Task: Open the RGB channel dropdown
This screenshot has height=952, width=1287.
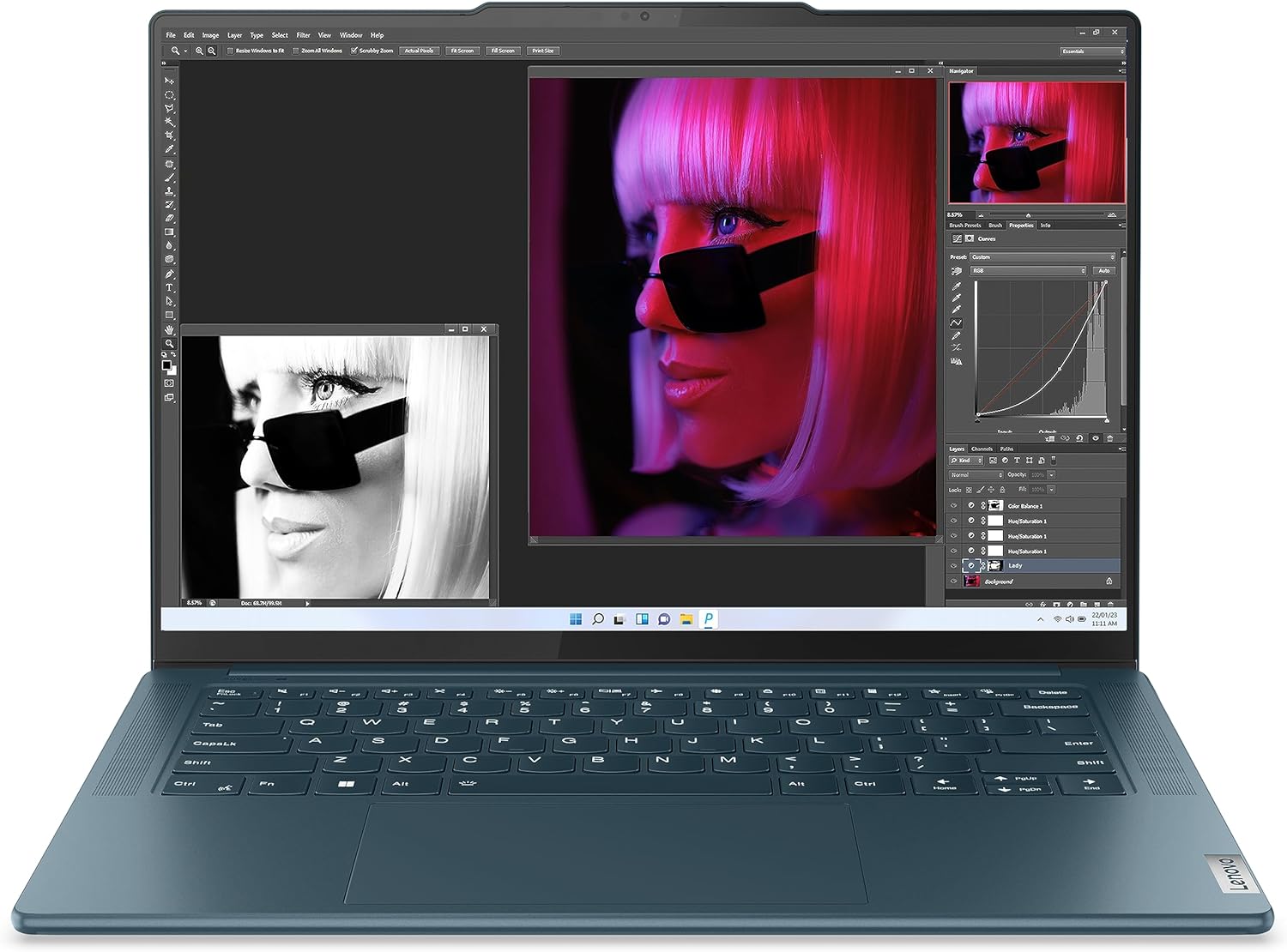Action: [1028, 271]
